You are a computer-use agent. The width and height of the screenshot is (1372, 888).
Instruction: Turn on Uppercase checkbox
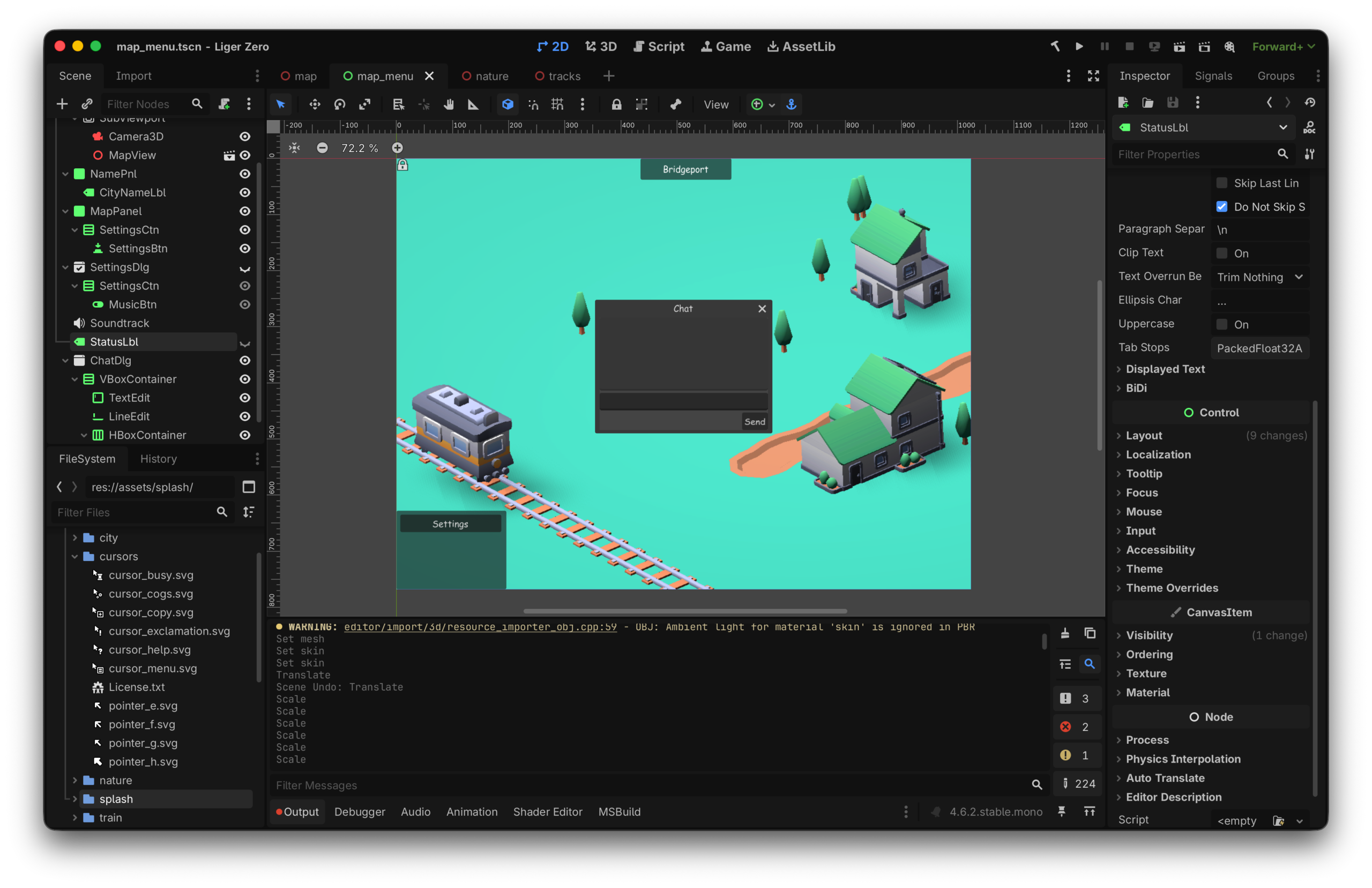1221,324
